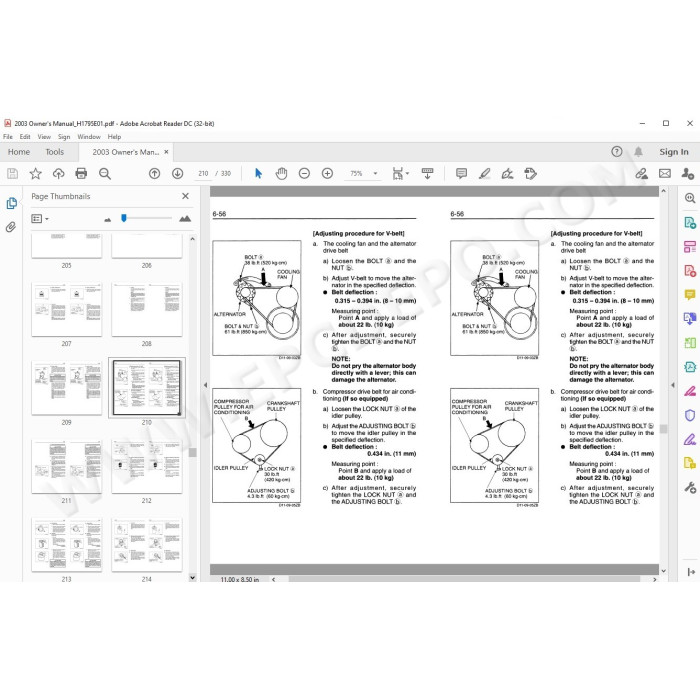
Task: Switch to the Tools tab
Action: point(54,152)
